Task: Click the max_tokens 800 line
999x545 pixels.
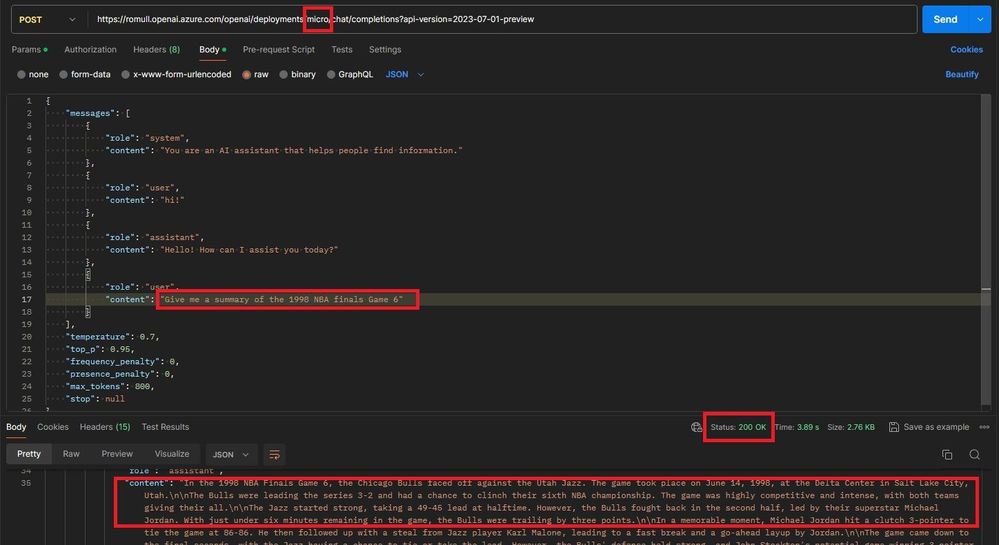Action: 110,386
